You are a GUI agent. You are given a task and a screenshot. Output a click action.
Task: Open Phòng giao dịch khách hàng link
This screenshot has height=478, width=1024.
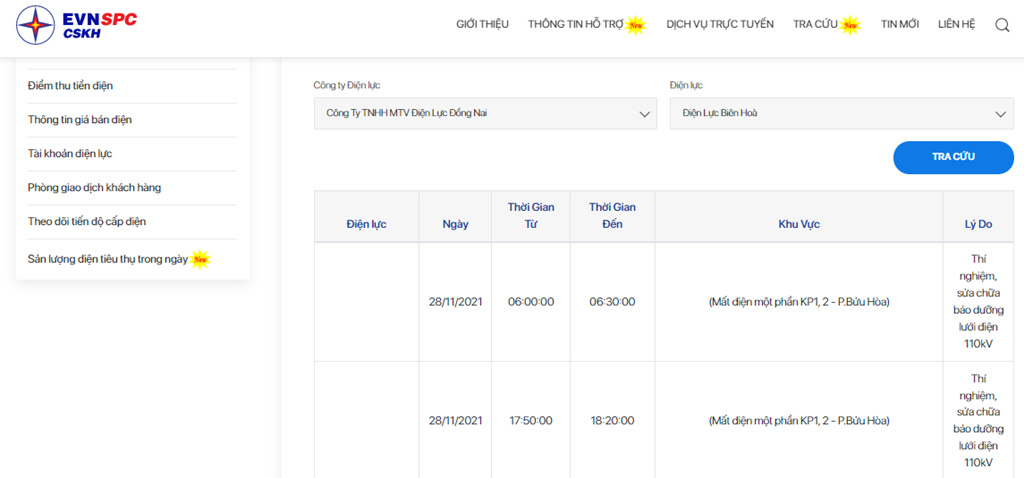[95, 187]
